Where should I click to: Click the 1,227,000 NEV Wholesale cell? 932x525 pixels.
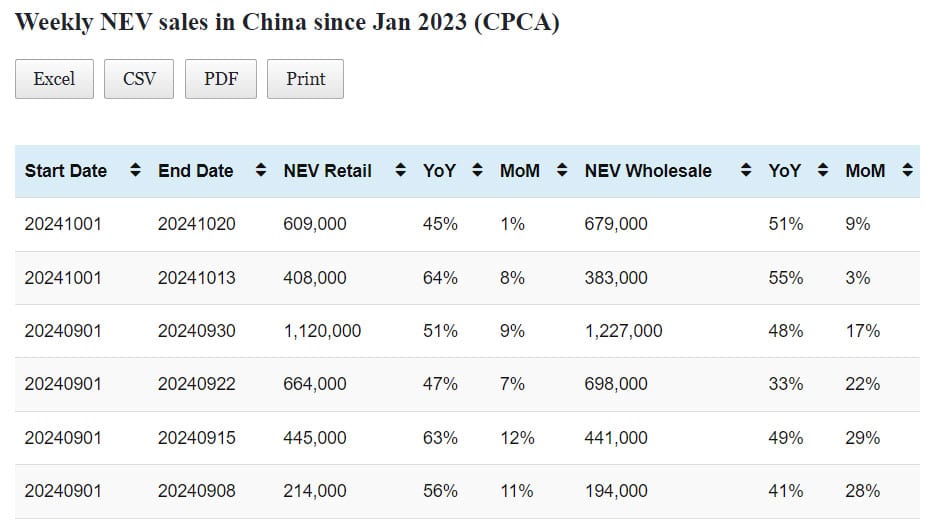point(623,331)
